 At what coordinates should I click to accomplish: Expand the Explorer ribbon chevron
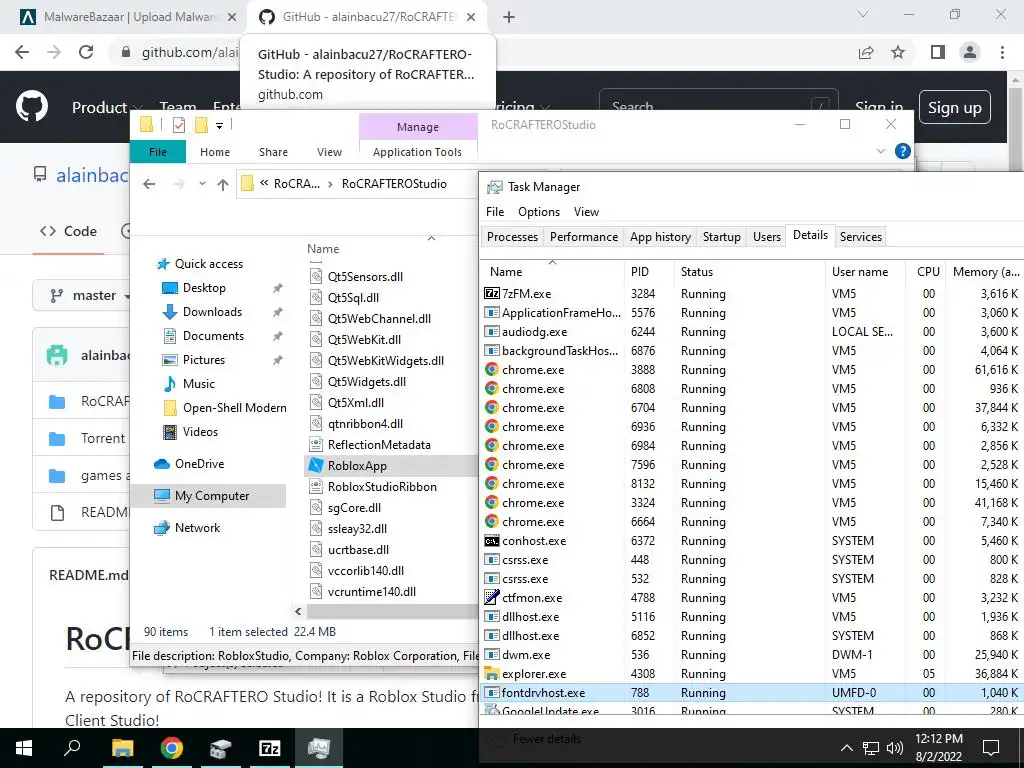pos(880,152)
